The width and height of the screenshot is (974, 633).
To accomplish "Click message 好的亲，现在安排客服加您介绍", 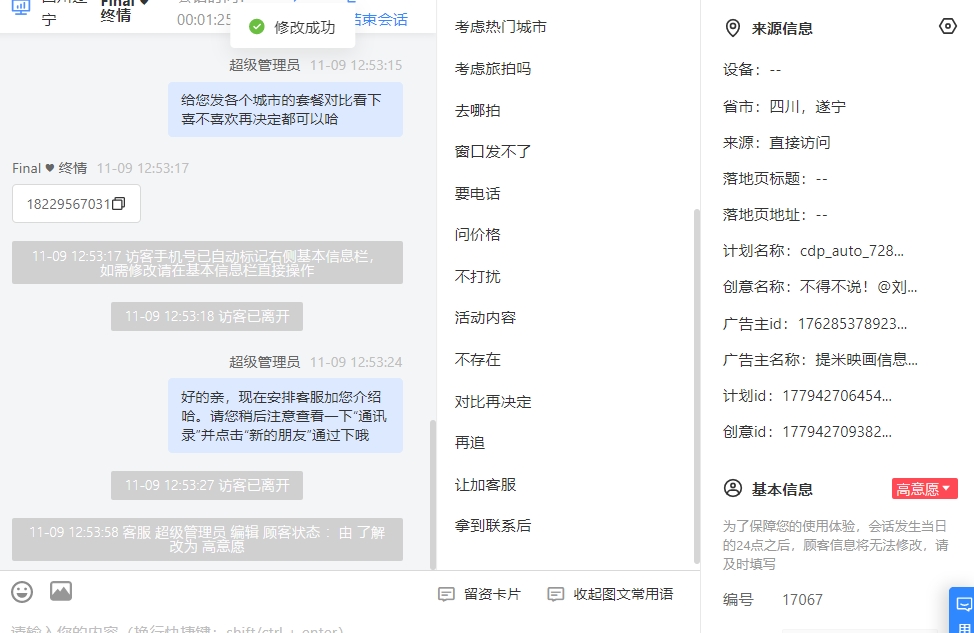I will 285,416.
